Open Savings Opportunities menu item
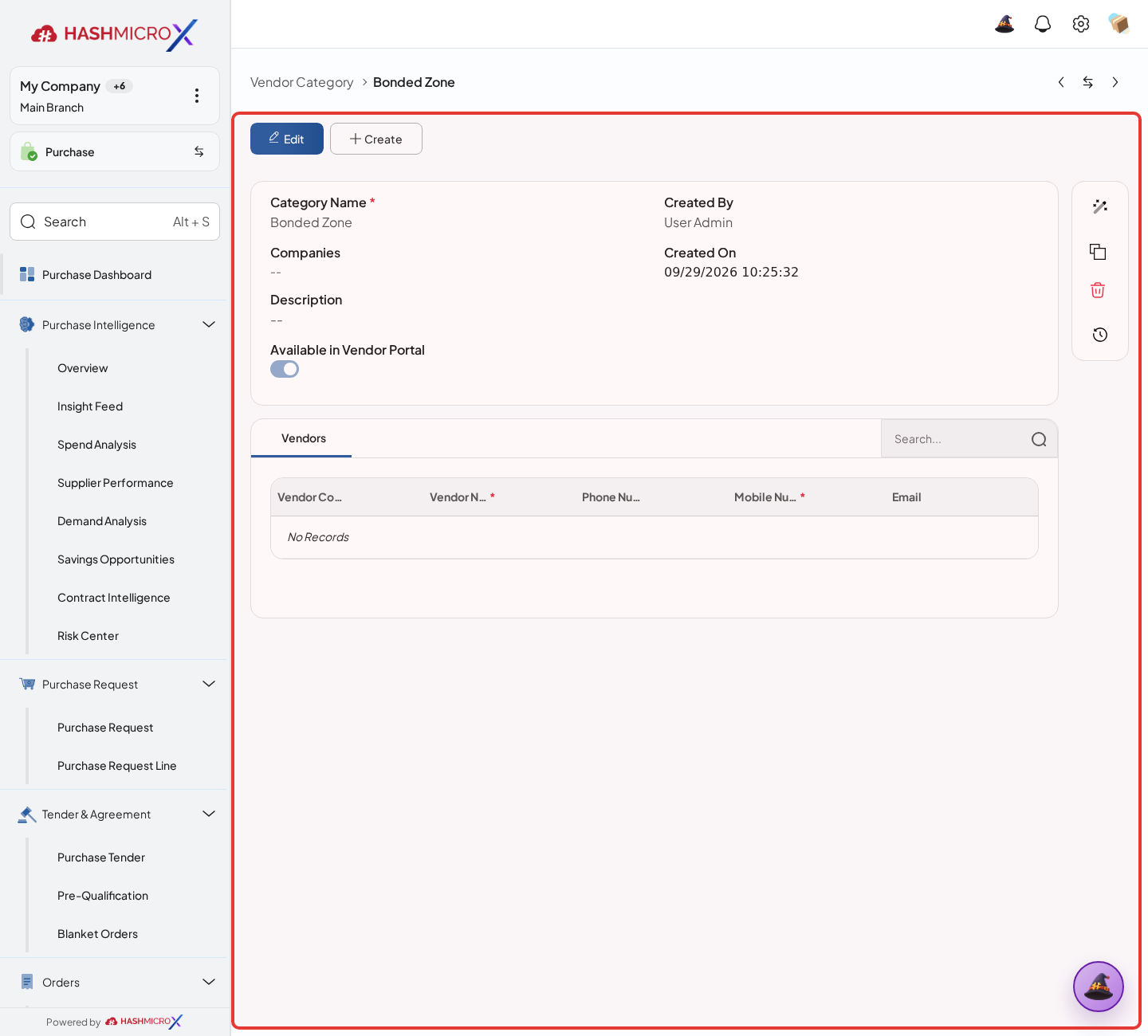1148x1036 pixels. 116,559
